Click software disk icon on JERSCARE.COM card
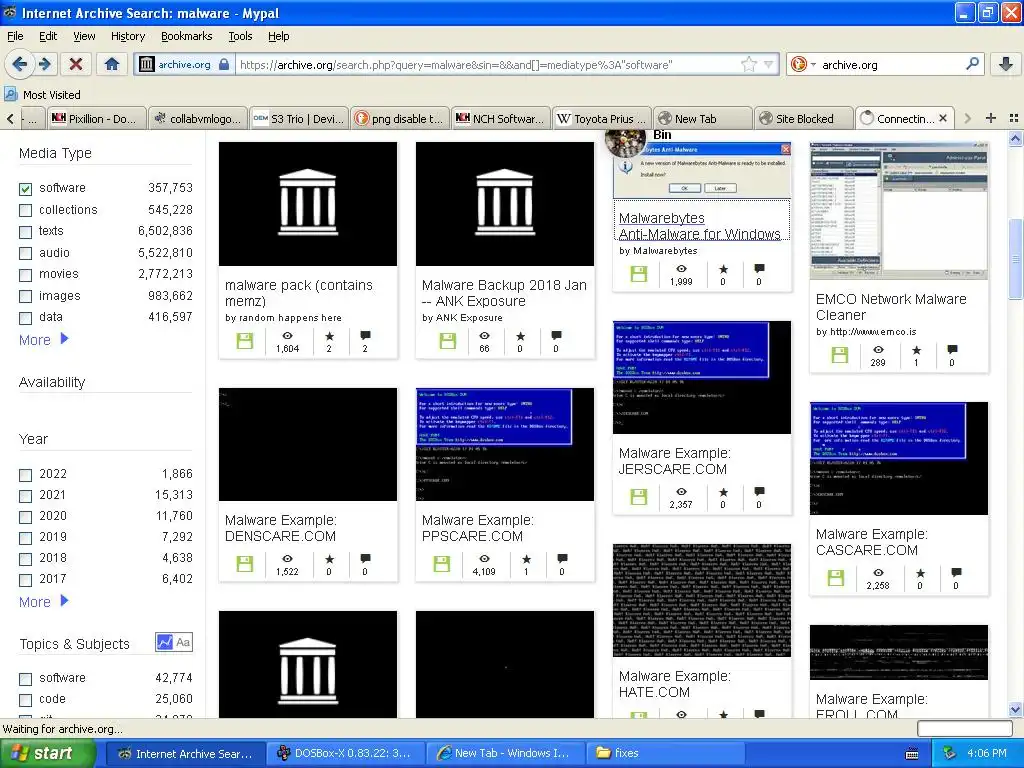 639,497
